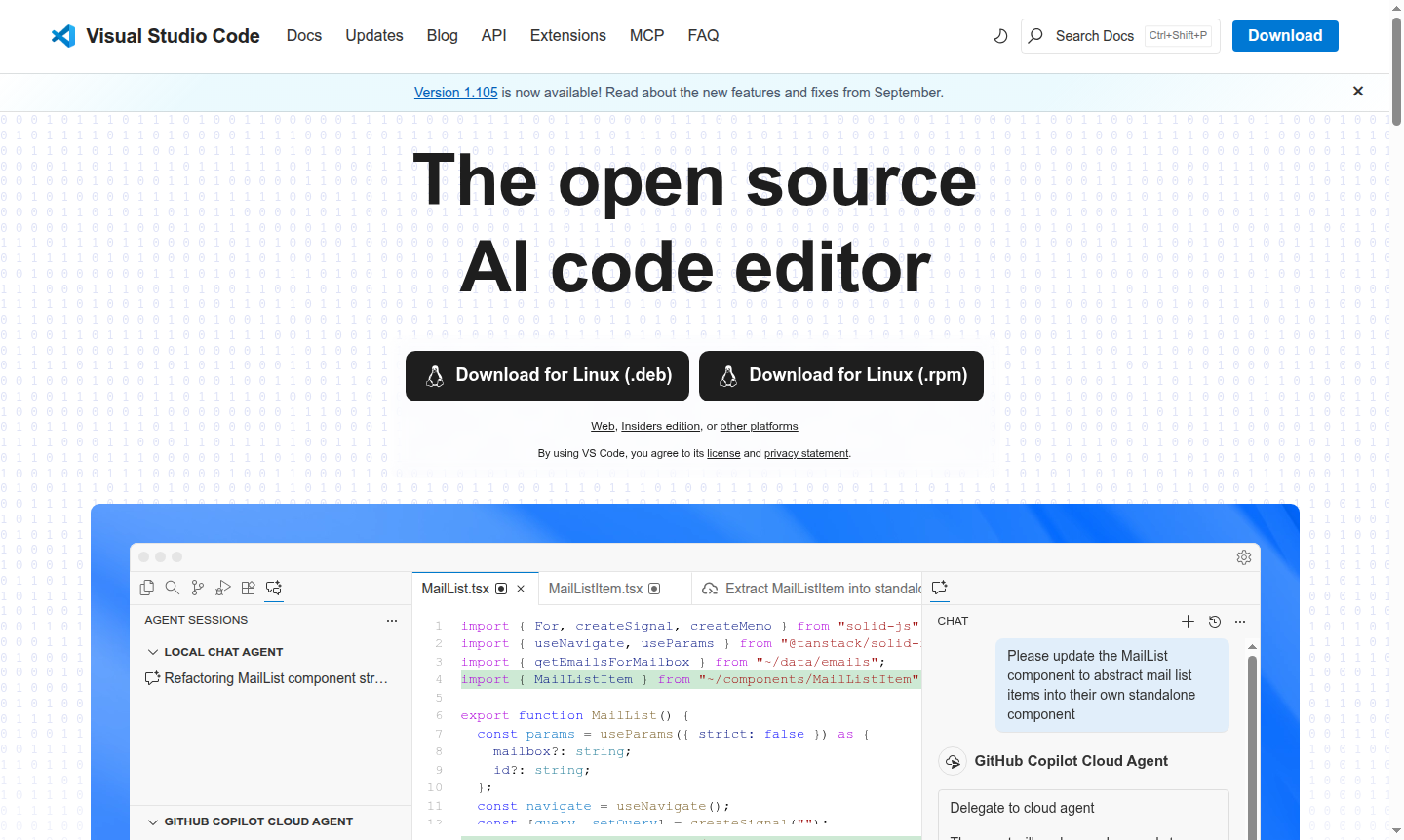1404x840 pixels.
Task: Open the Chat panel ellipsis menu
Action: (x=1239, y=621)
